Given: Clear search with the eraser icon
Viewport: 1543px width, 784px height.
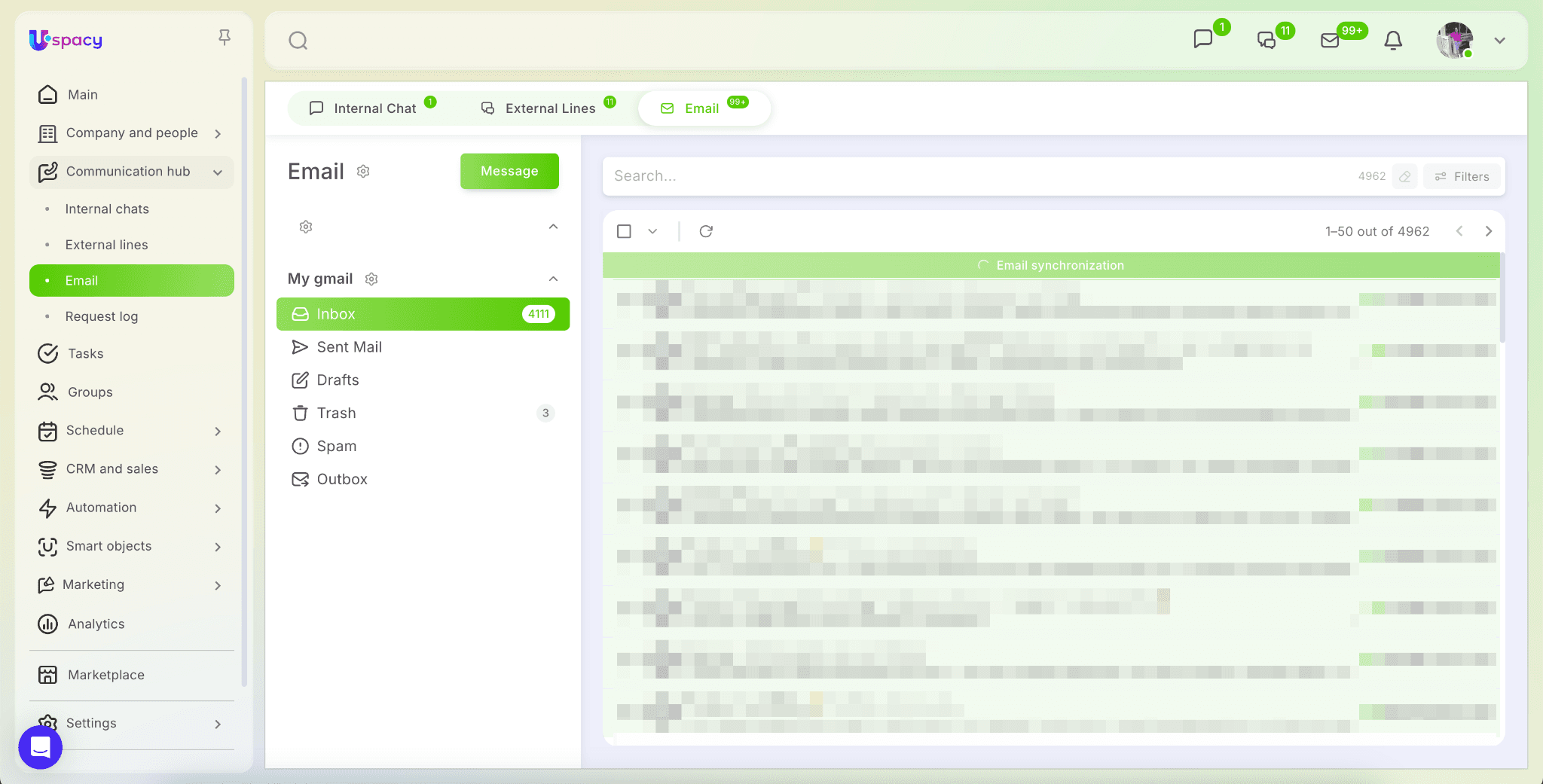Looking at the screenshot, I should (x=1405, y=176).
